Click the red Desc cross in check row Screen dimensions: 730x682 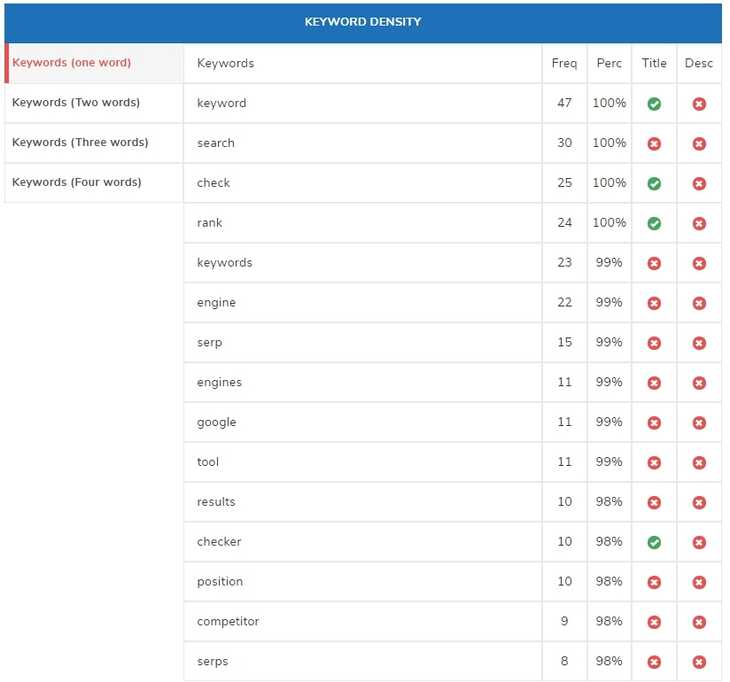[699, 183]
